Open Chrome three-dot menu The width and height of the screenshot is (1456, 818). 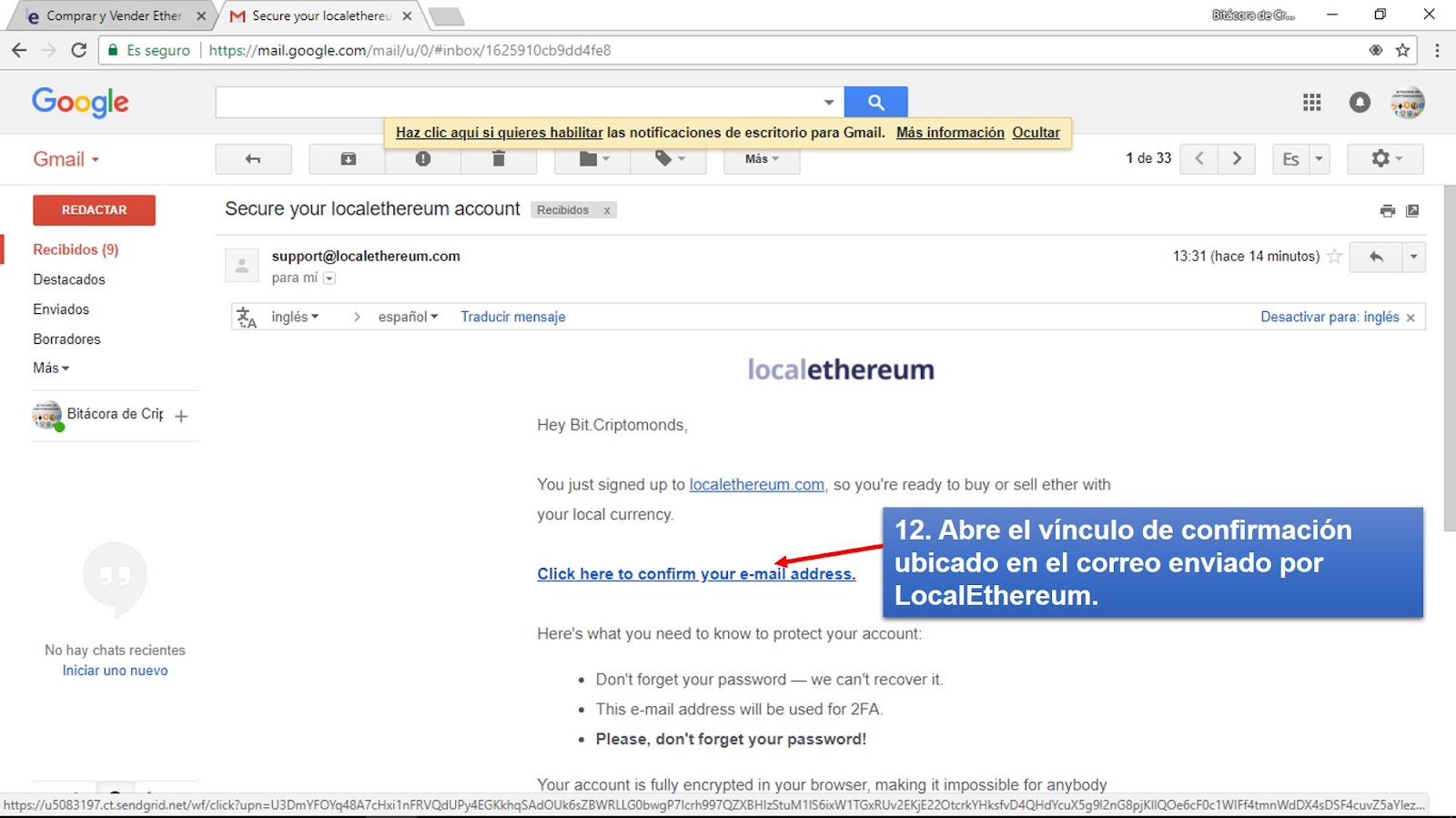[x=1437, y=50]
